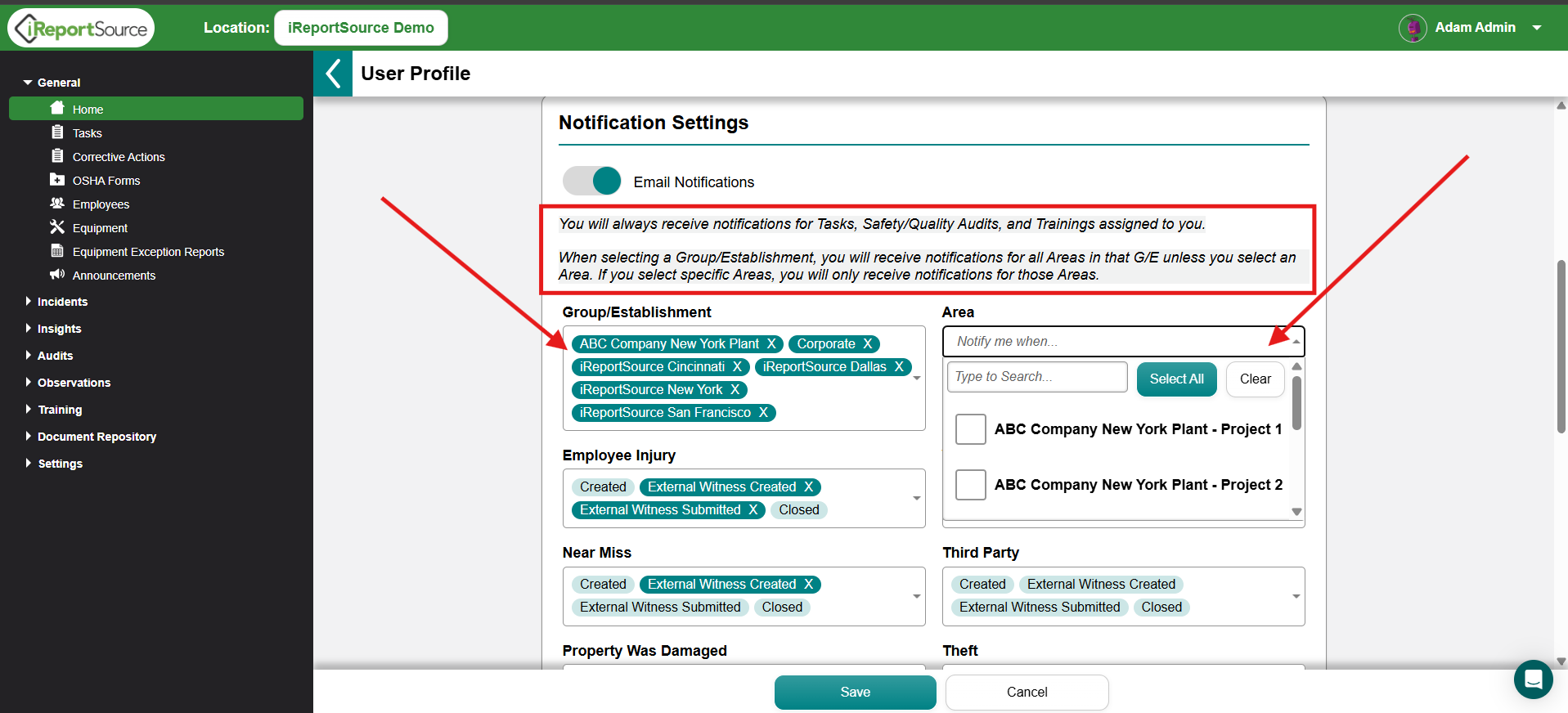Open the Adam Admin user dropdown

1537,28
